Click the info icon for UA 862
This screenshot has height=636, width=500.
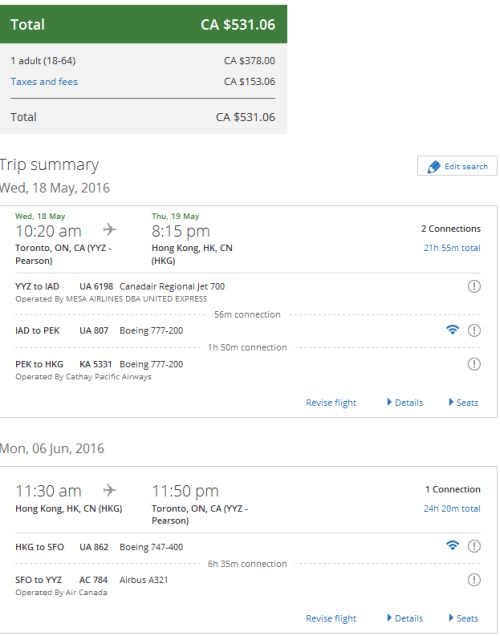point(474,546)
